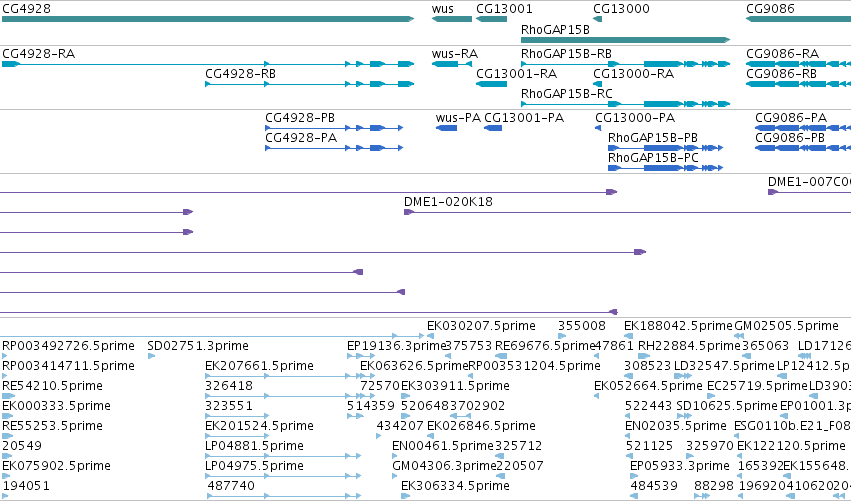Open the CG13001 gene label
Image resolution: width=851 pixels, height=501 pixels.
pyautogui.click(x=504, y=9)
